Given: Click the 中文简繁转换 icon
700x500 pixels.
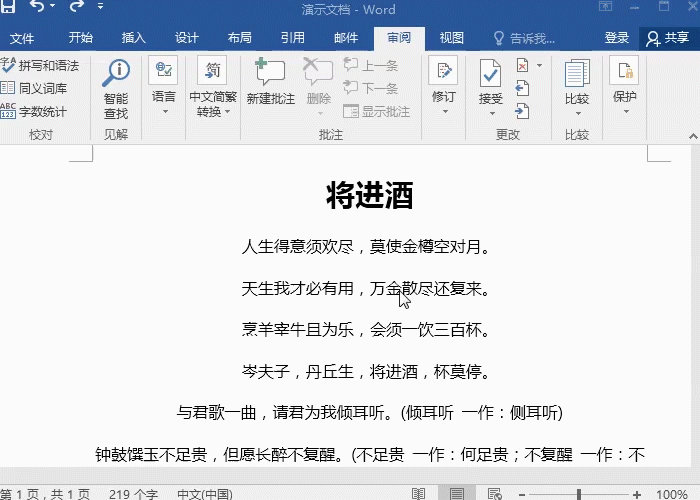Looking at the screenshot, I should coord(212,70).
